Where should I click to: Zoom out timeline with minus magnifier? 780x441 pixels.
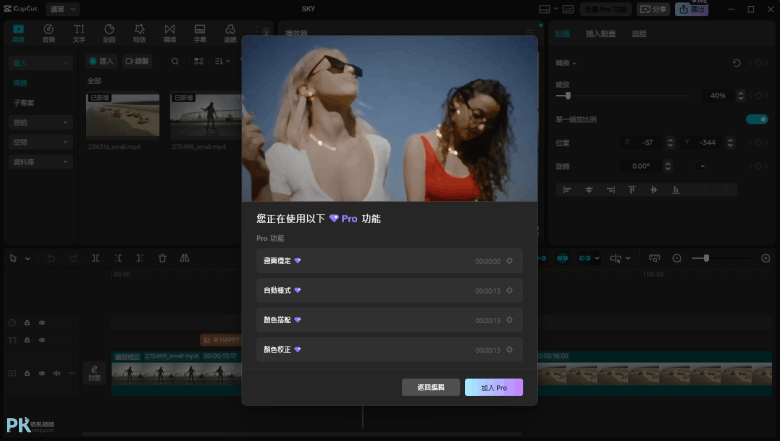[677, 258]
